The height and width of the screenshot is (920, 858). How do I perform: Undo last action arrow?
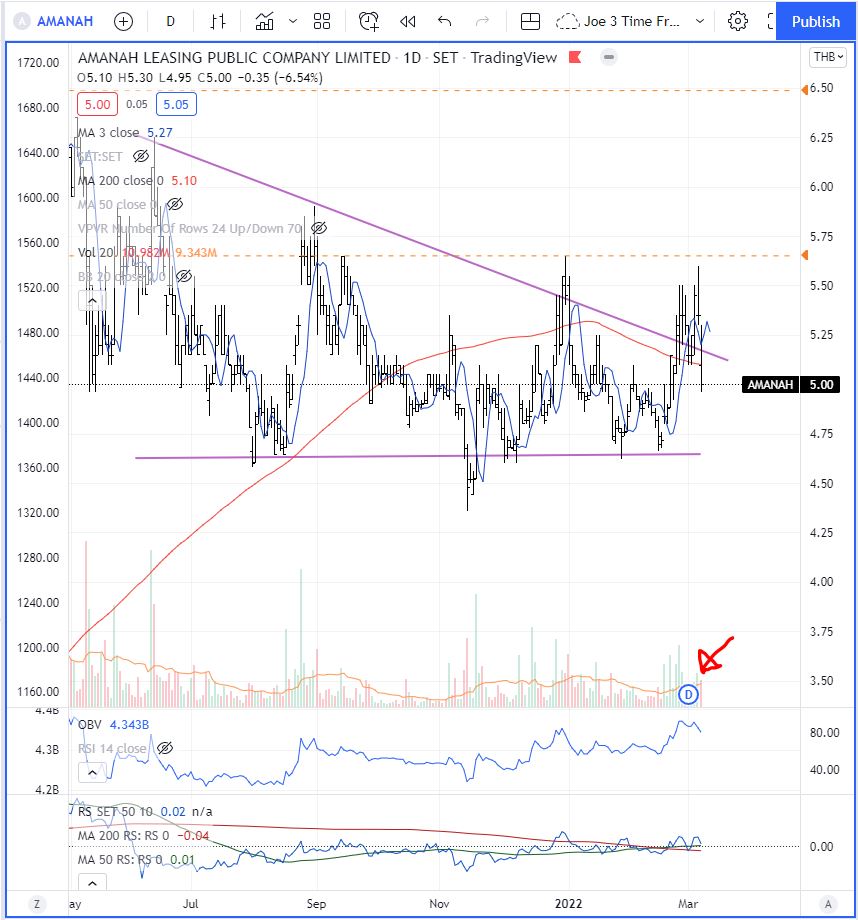point(444,22)
